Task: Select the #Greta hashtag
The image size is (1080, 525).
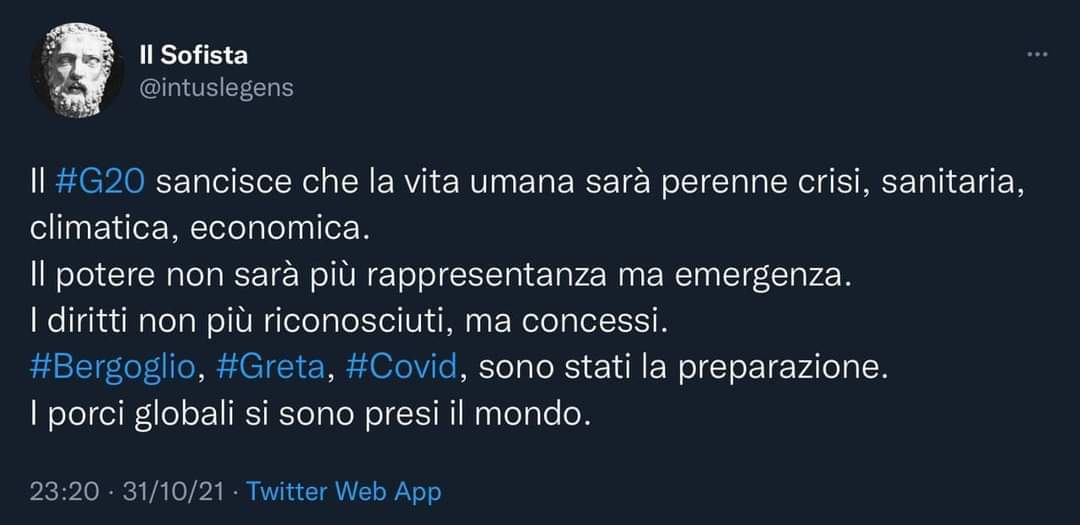Action: coord(270,369)
